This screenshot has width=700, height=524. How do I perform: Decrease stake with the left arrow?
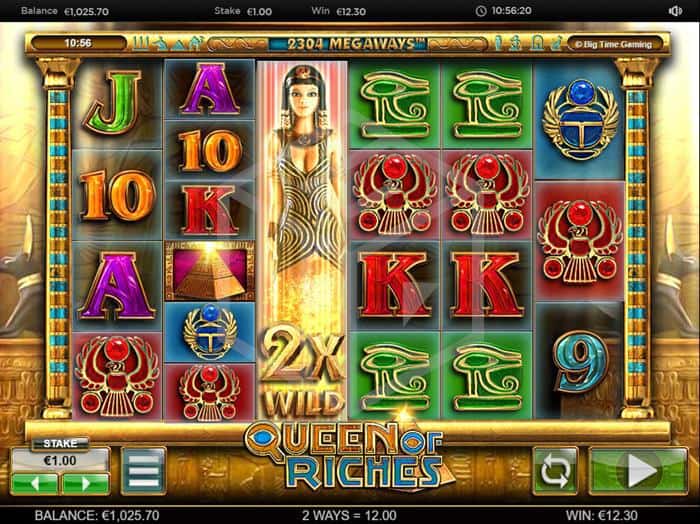34,484
